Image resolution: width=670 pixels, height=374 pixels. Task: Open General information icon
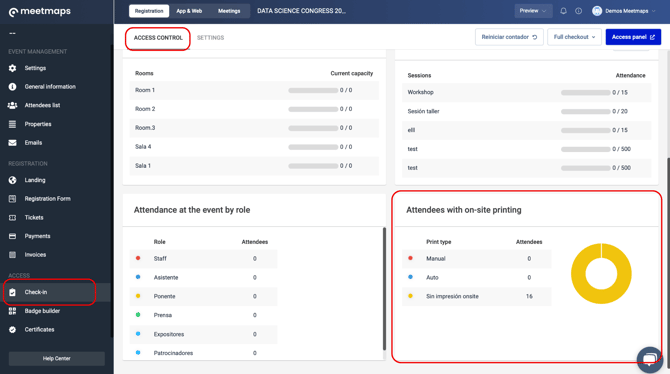pos(12,87)
